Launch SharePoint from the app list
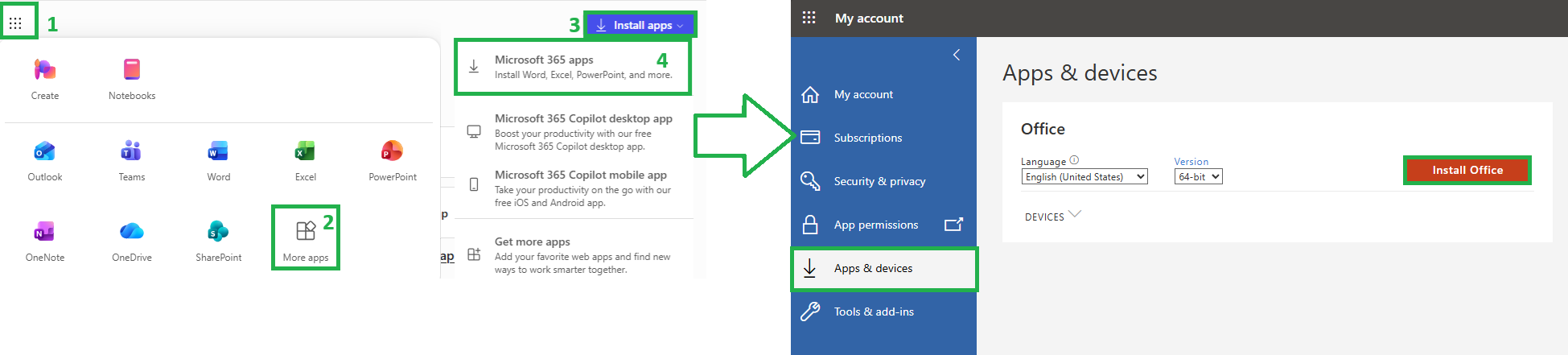This screenshot has width=1568, height=355. pyautogui.click(x=218, y=241)
